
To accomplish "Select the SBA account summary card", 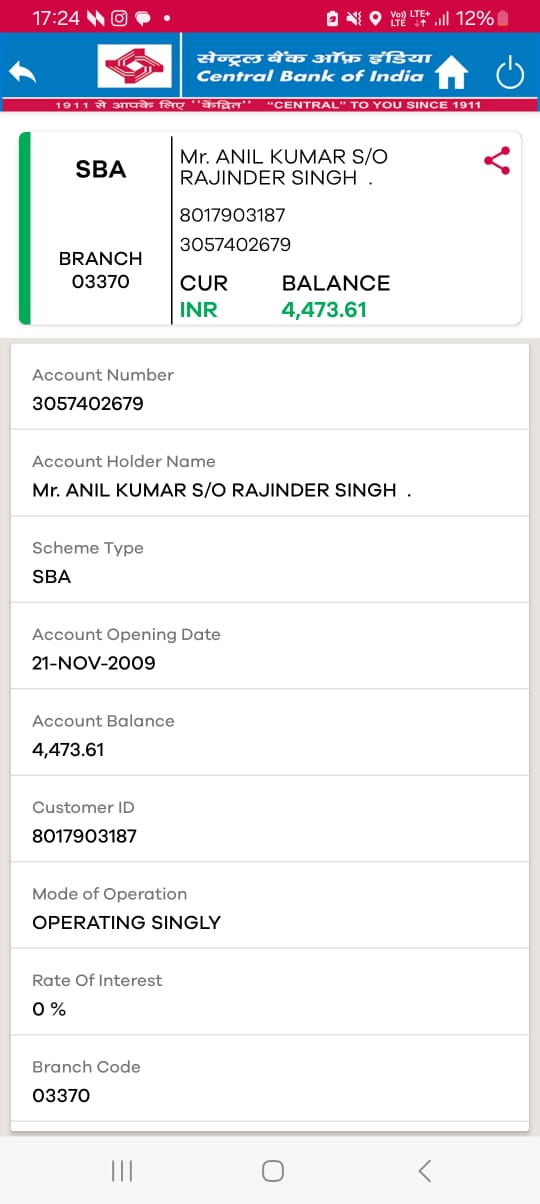I will pyautogui.click(x=270, y=228).
